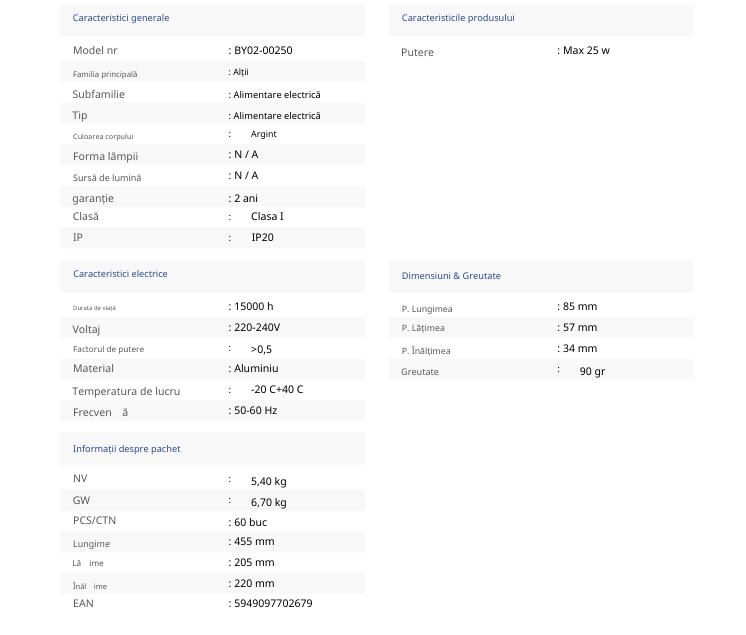746x635 pixels.
Task: Click the EAN label
Action: 83,604
